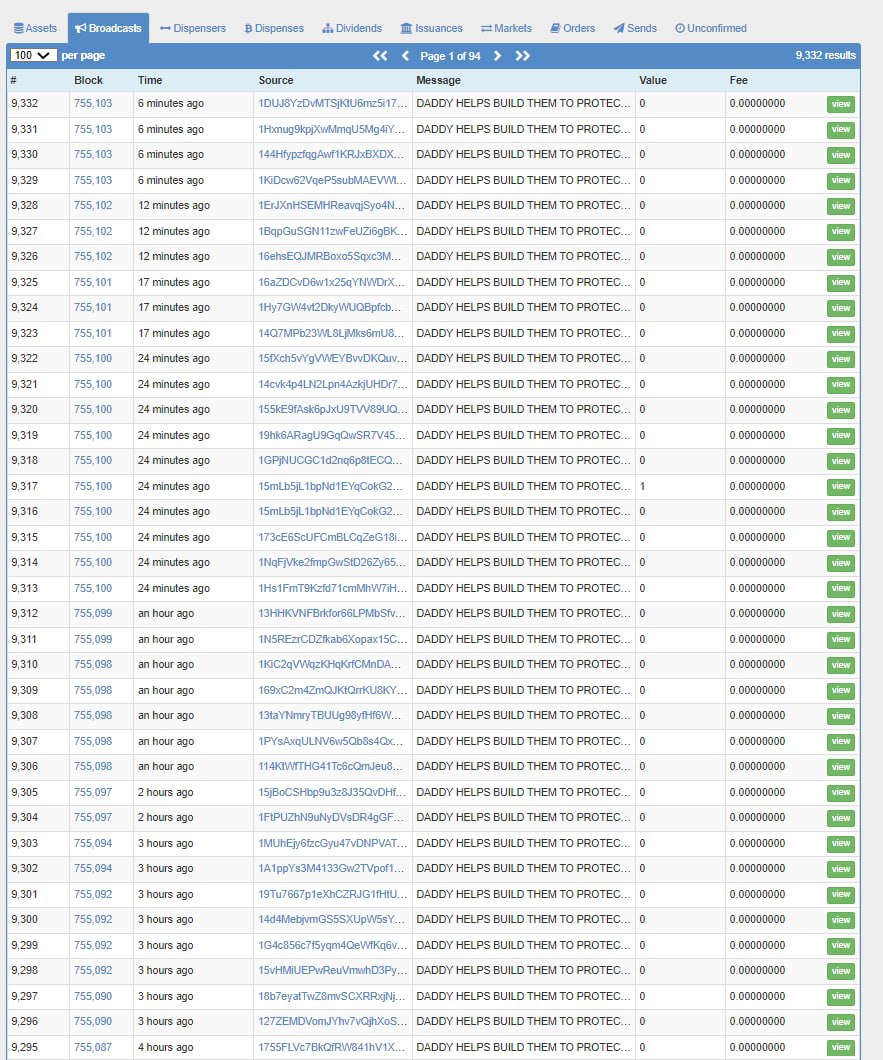Open block 755,094 link in row 9,303
The image size is (883, 1060).
point(93,844)
